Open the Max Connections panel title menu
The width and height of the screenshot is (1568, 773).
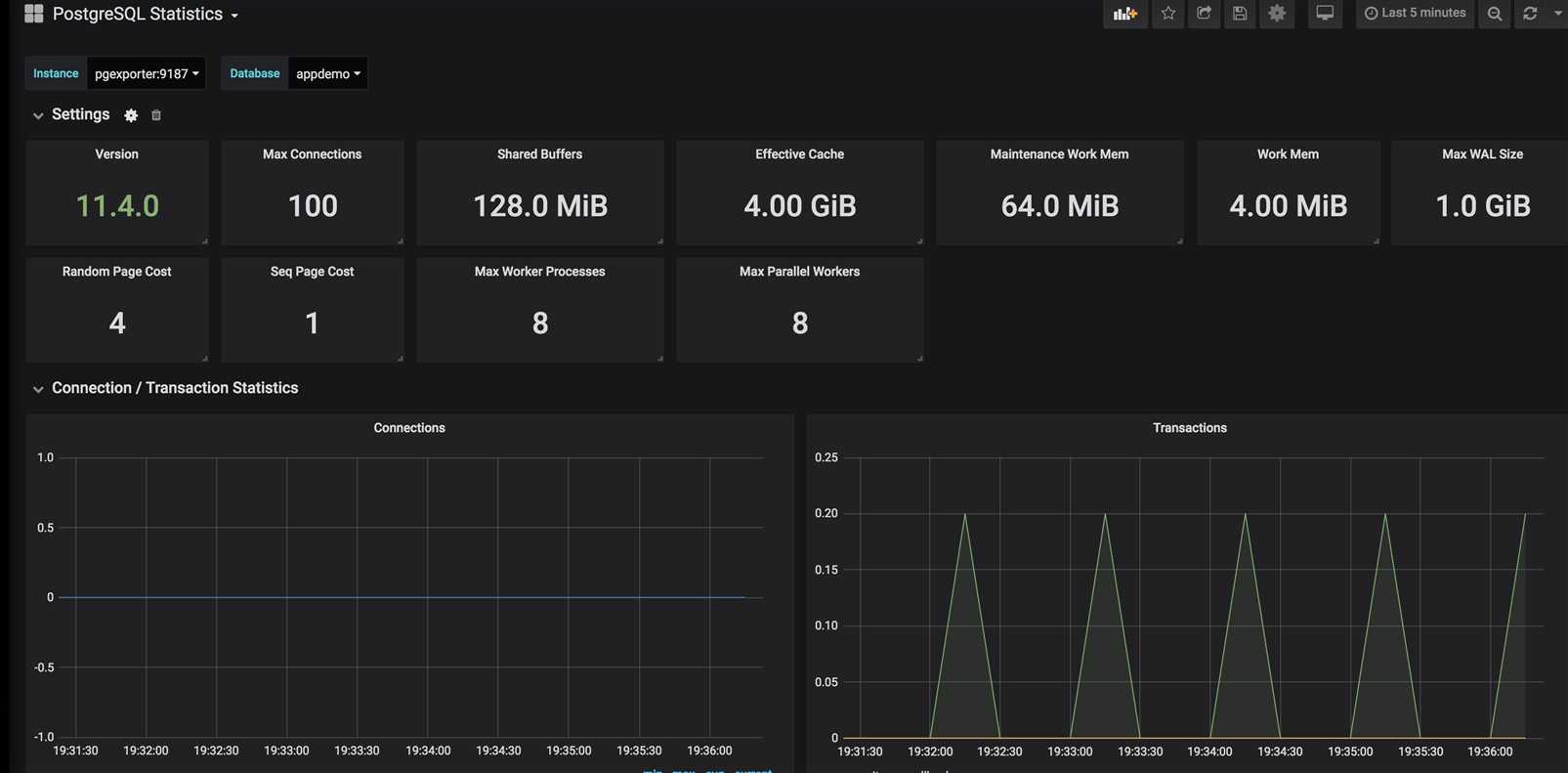tap(312, 154)
